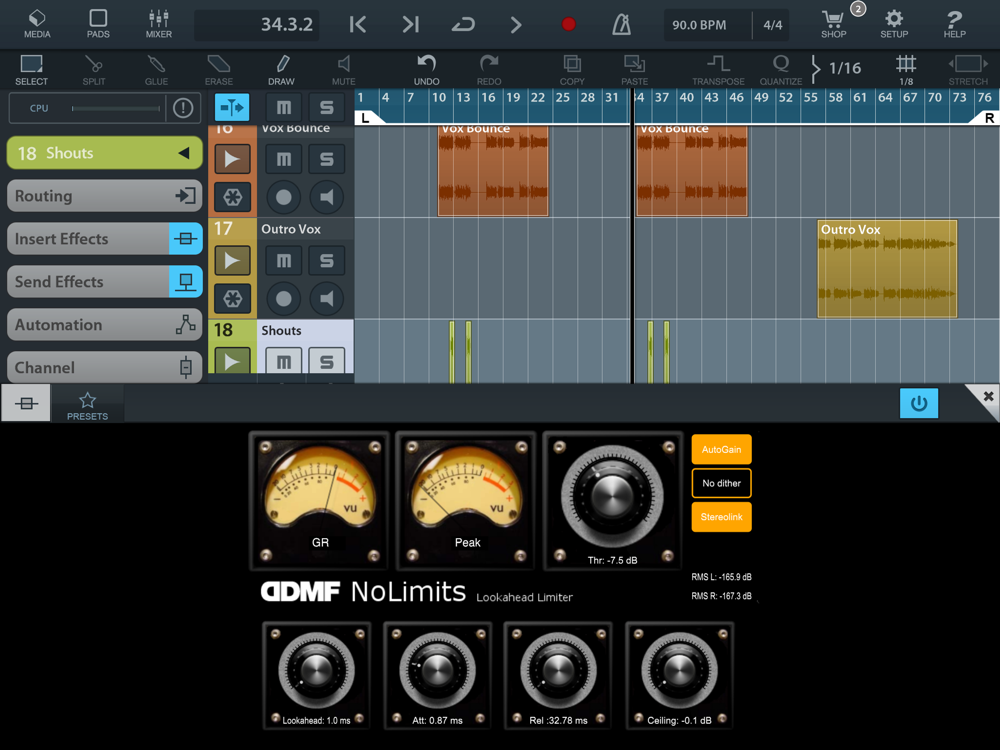
Task: Redo the last action
Action: [489, 70]
